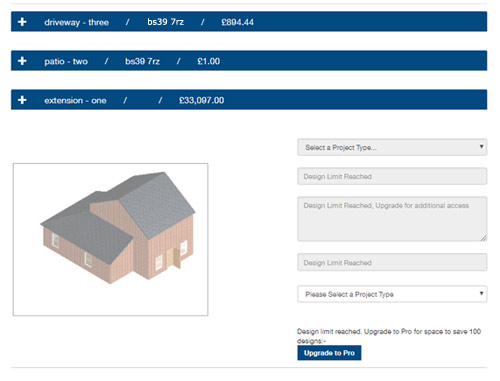Open Please Select a Project Type dropdown
This screenshot has width=500, height=381.
(x=392, y=294)
